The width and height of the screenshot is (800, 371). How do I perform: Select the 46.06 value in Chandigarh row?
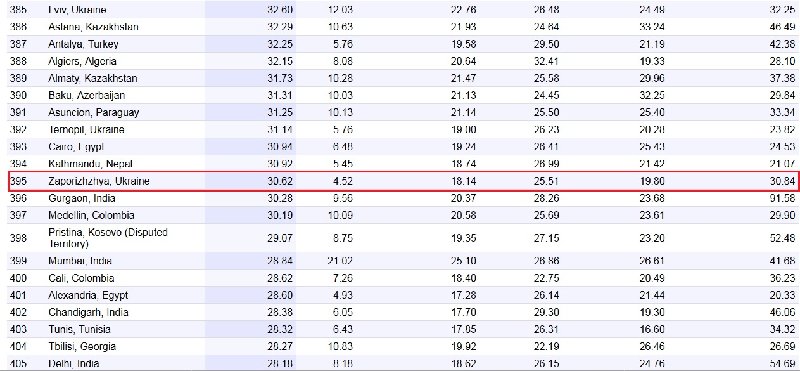click(x=783, y=312)
